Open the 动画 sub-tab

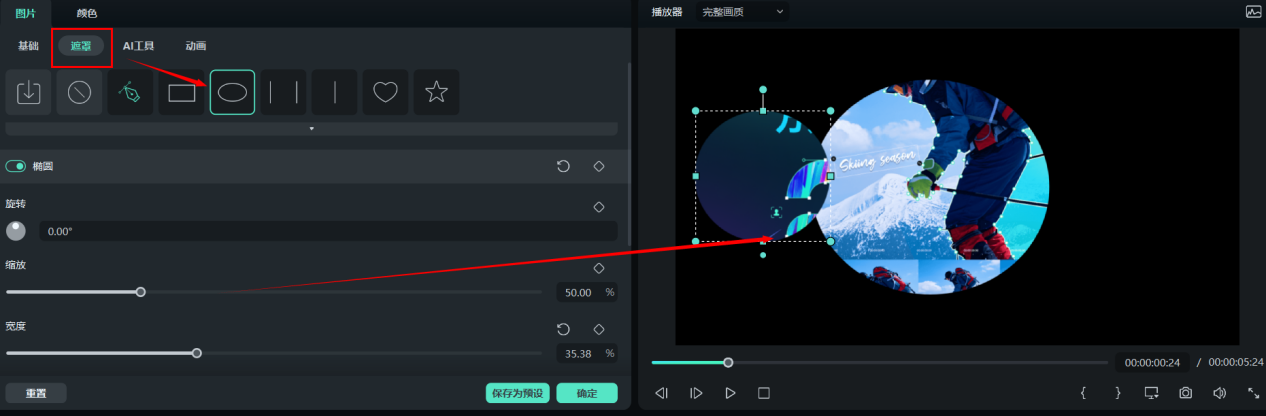(x=196, y=46)
